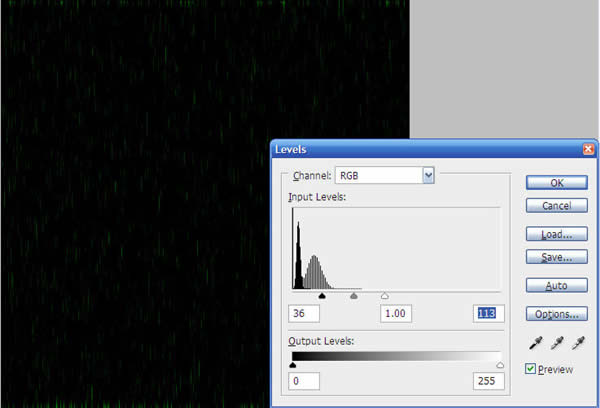The image size is (600, 408).
Task: Focus the output level field showing 255
Action: click(488, 381)
